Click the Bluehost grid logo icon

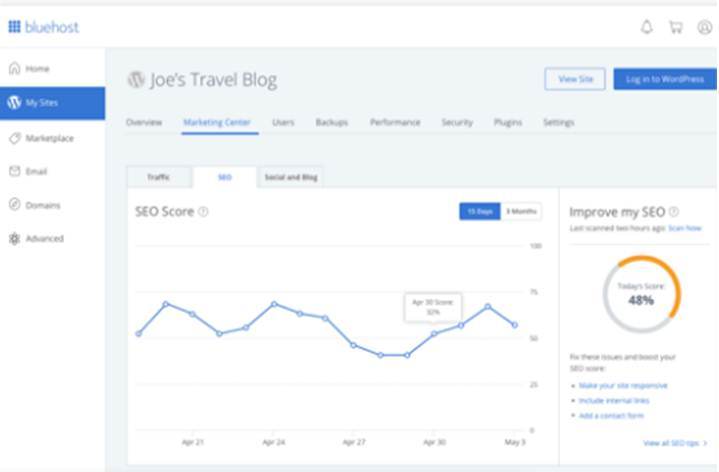[15, 27]
